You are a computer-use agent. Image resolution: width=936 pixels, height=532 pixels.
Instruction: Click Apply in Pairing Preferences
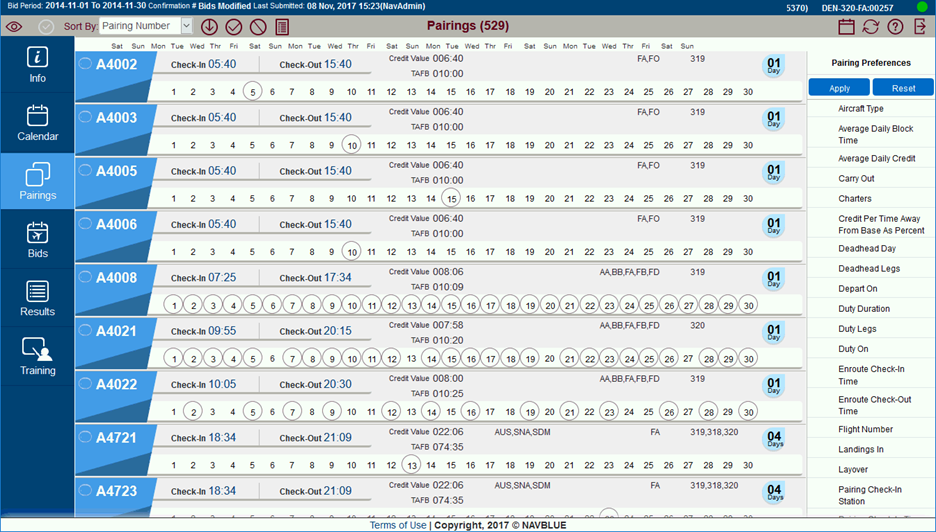click(x=839, y=88)
